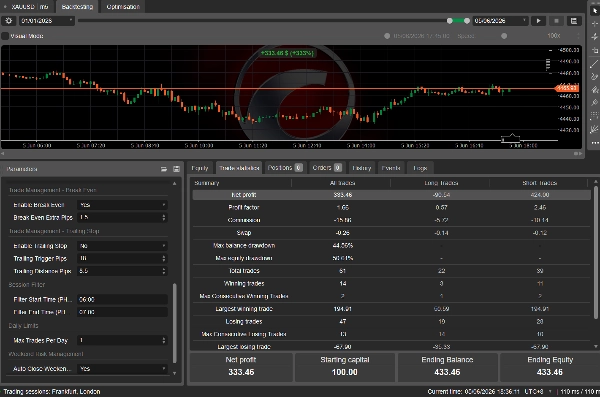Open the Events tab

tap(391, 168)
